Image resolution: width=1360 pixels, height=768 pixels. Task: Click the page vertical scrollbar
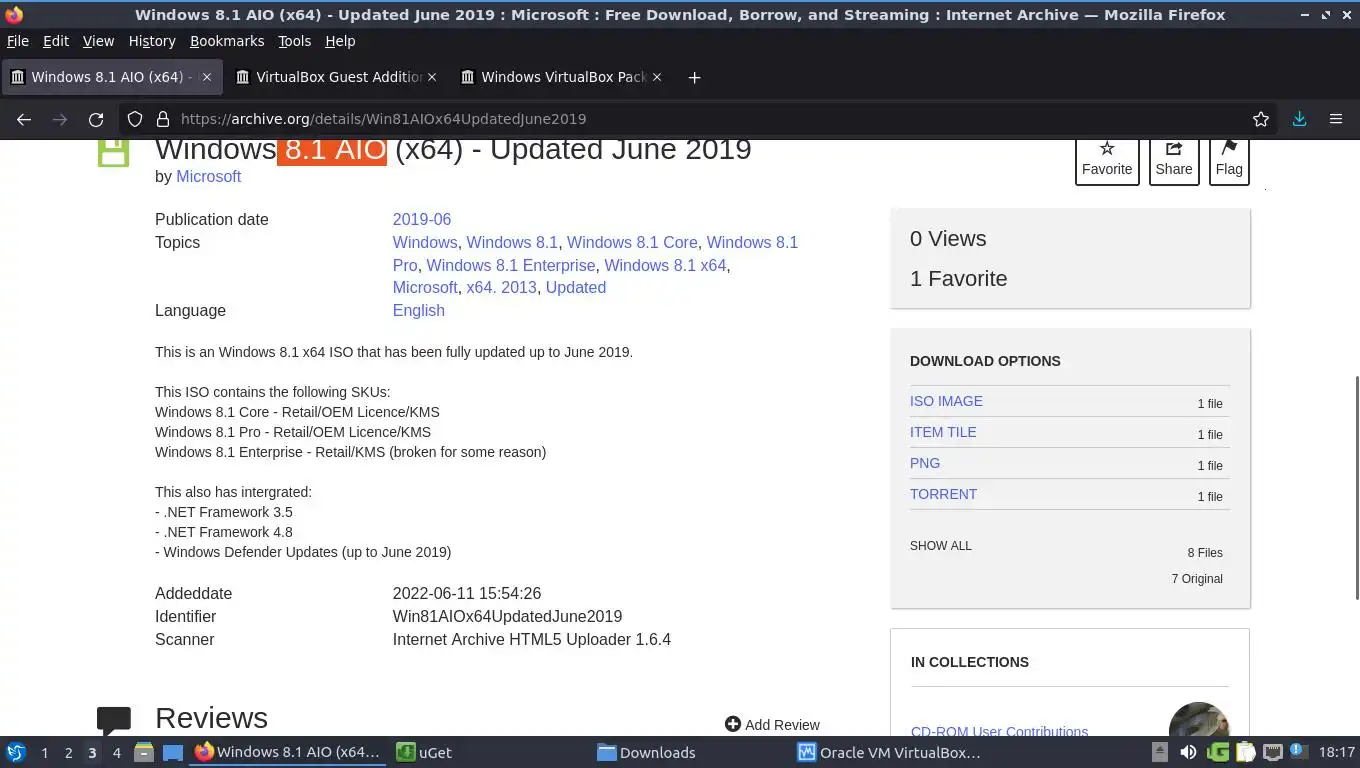click(x=1356, y=487)
